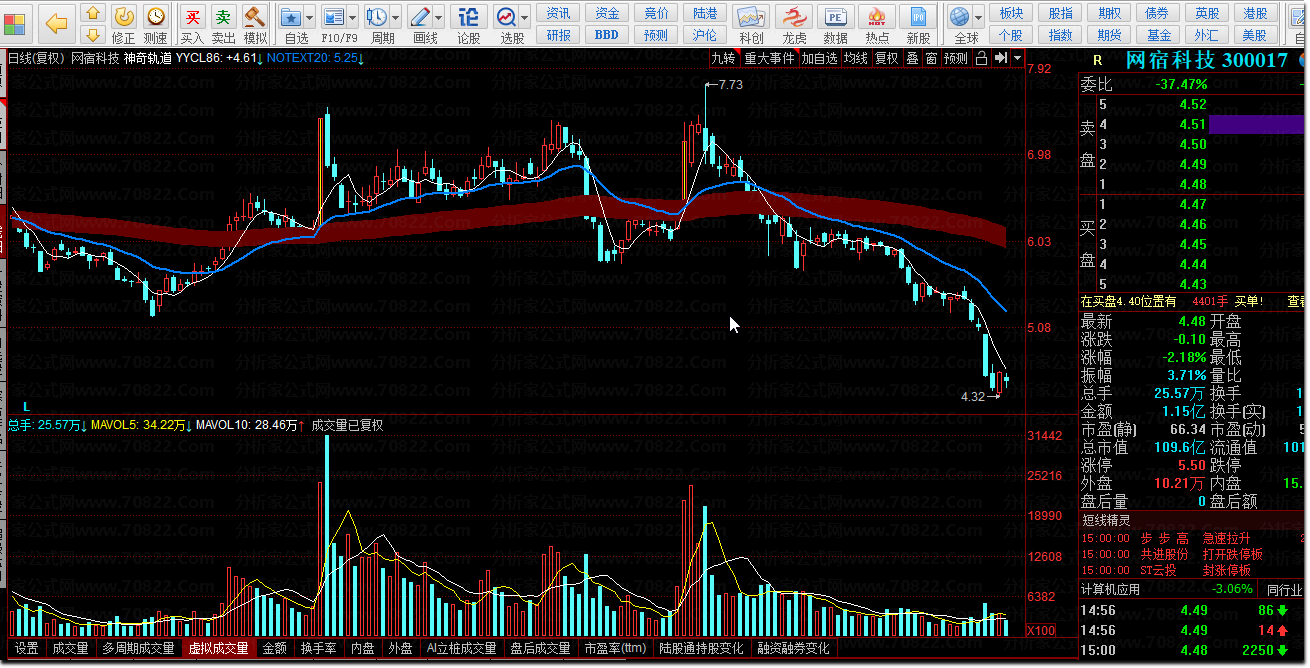Click the 卖出 sell icon

point(224,24)
